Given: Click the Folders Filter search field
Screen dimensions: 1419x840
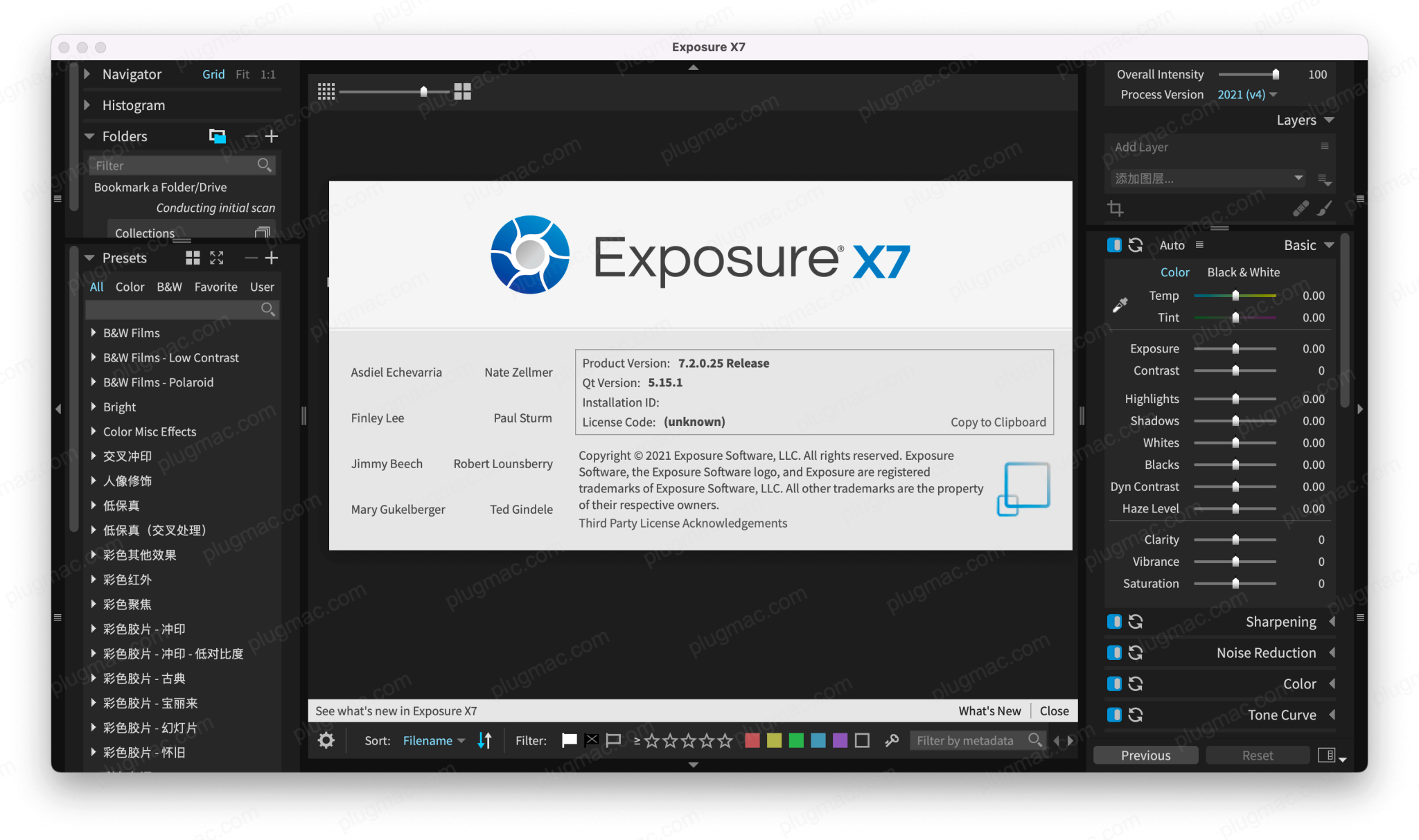Looking at the screenshot, I should point(182,165).
